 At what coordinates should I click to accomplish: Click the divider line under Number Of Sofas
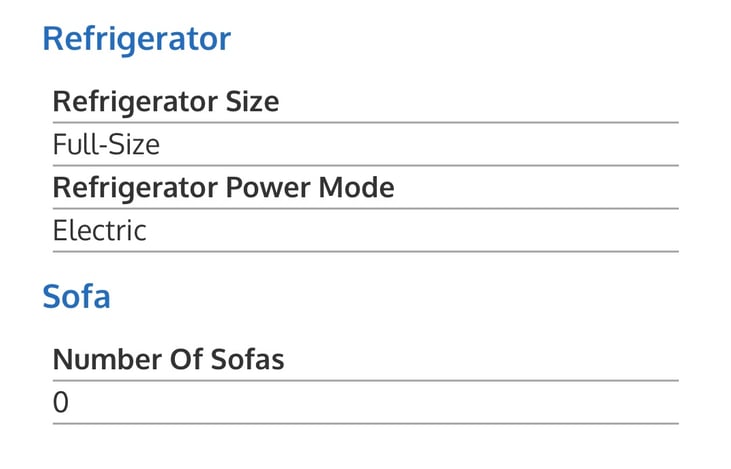pyautogui.click(x=366, y=380)
